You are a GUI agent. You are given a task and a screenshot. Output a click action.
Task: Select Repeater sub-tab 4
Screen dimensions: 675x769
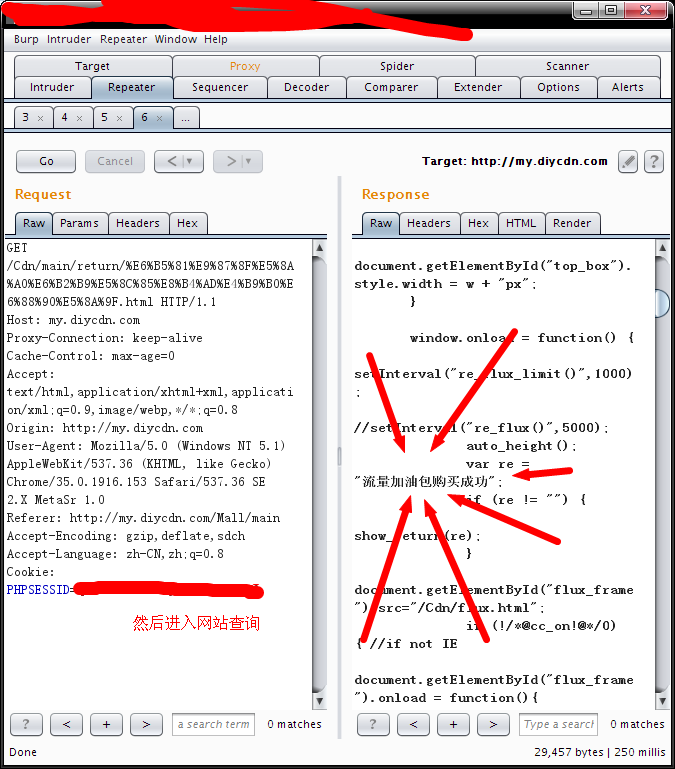(64, 118)
